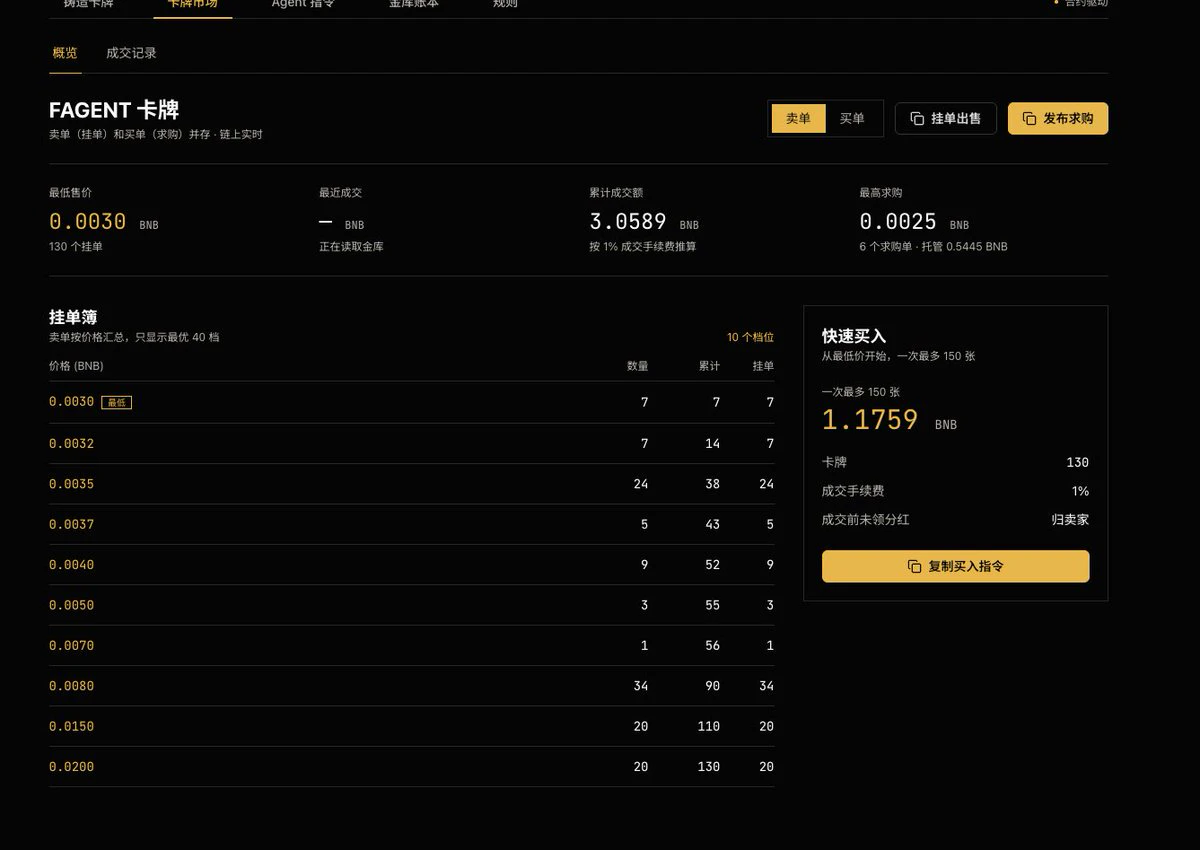Click the 6 个求购单 escrow caption
Viewport: 1200px width, 850px height.
933,246
